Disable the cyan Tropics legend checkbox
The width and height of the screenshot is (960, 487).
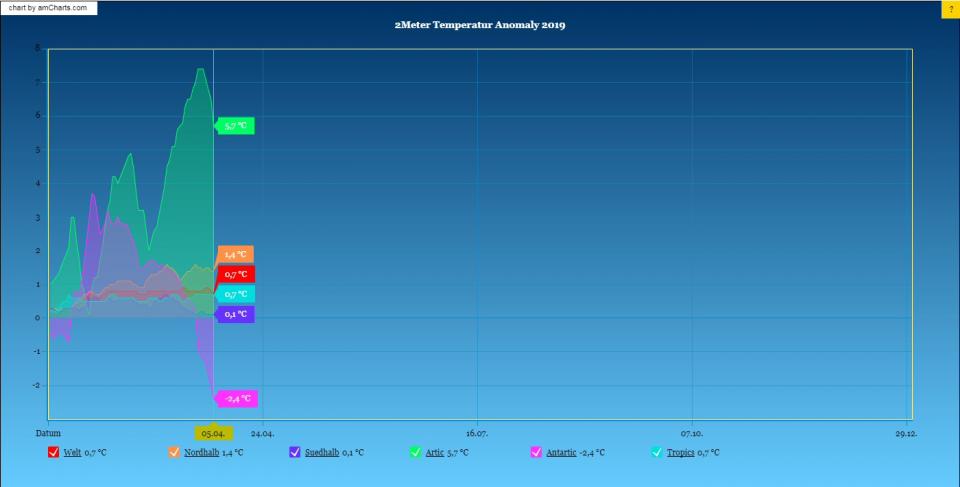pos(657,452)
